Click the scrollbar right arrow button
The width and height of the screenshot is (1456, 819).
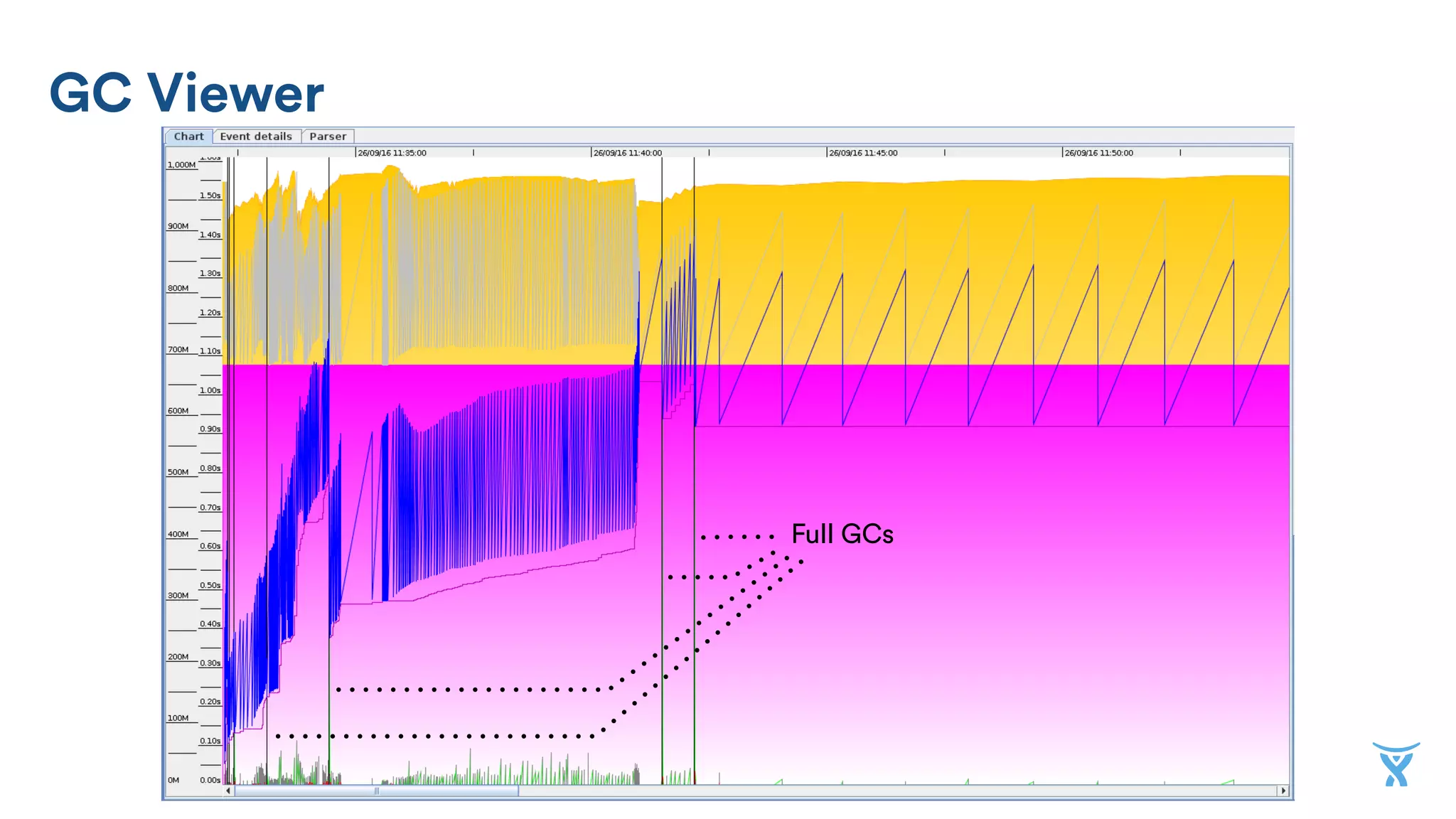point(1283,791)
